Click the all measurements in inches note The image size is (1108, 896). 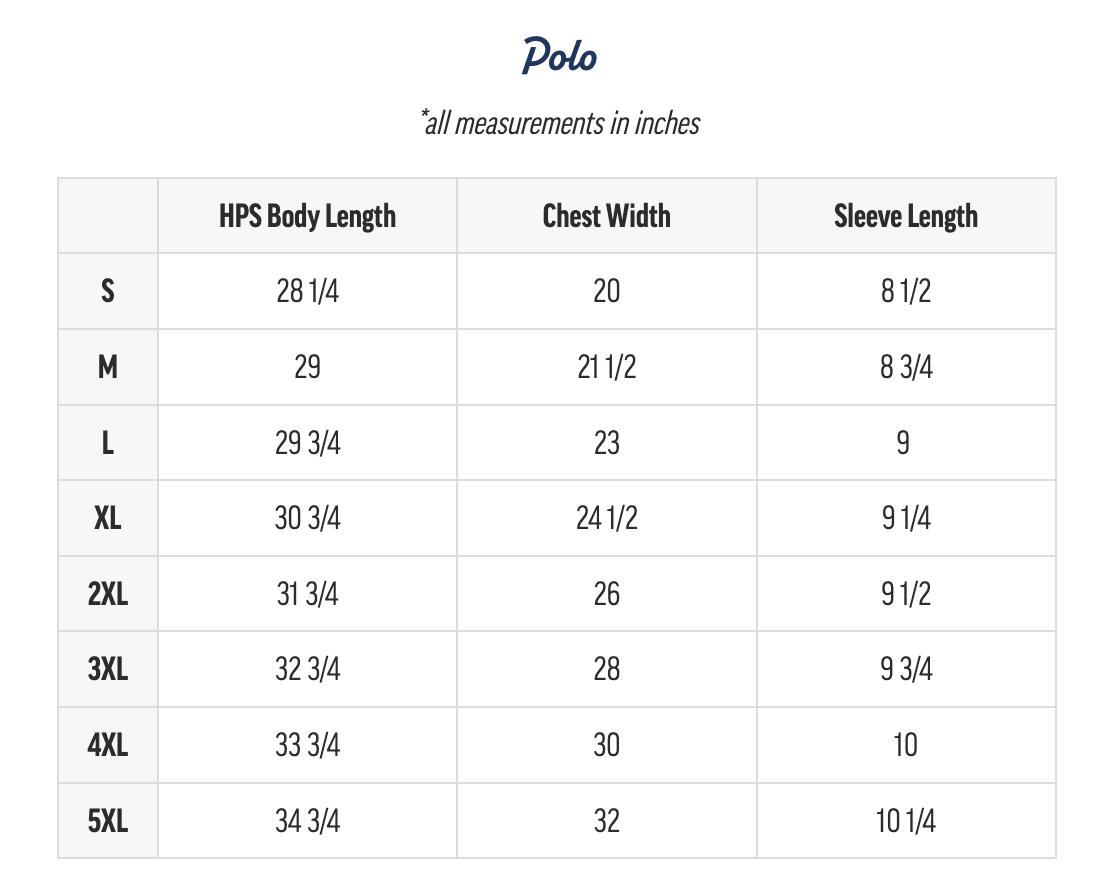click(x=560, y=123)
